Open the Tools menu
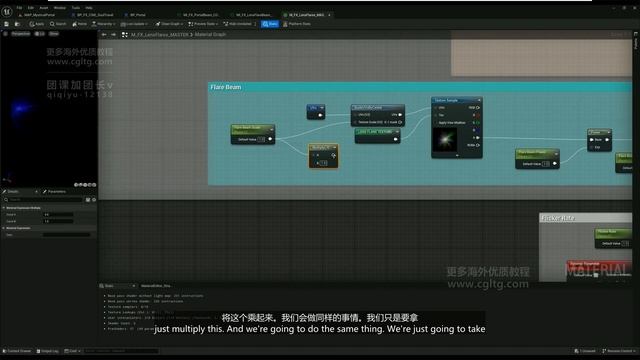Viewport: 640px width, 360px height. (x=76, y=8)
